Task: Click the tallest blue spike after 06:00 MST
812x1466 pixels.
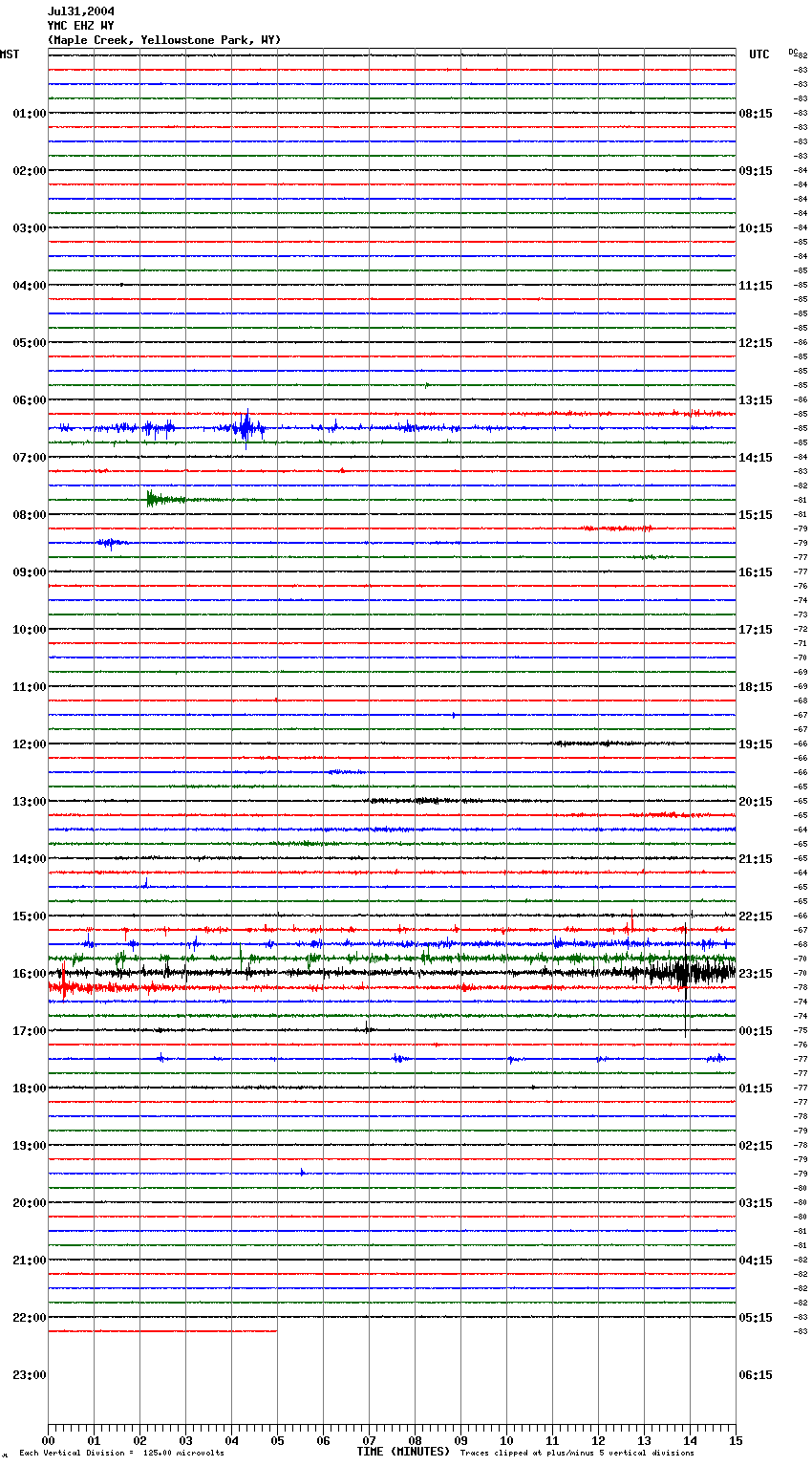Action: coord(246,428)
